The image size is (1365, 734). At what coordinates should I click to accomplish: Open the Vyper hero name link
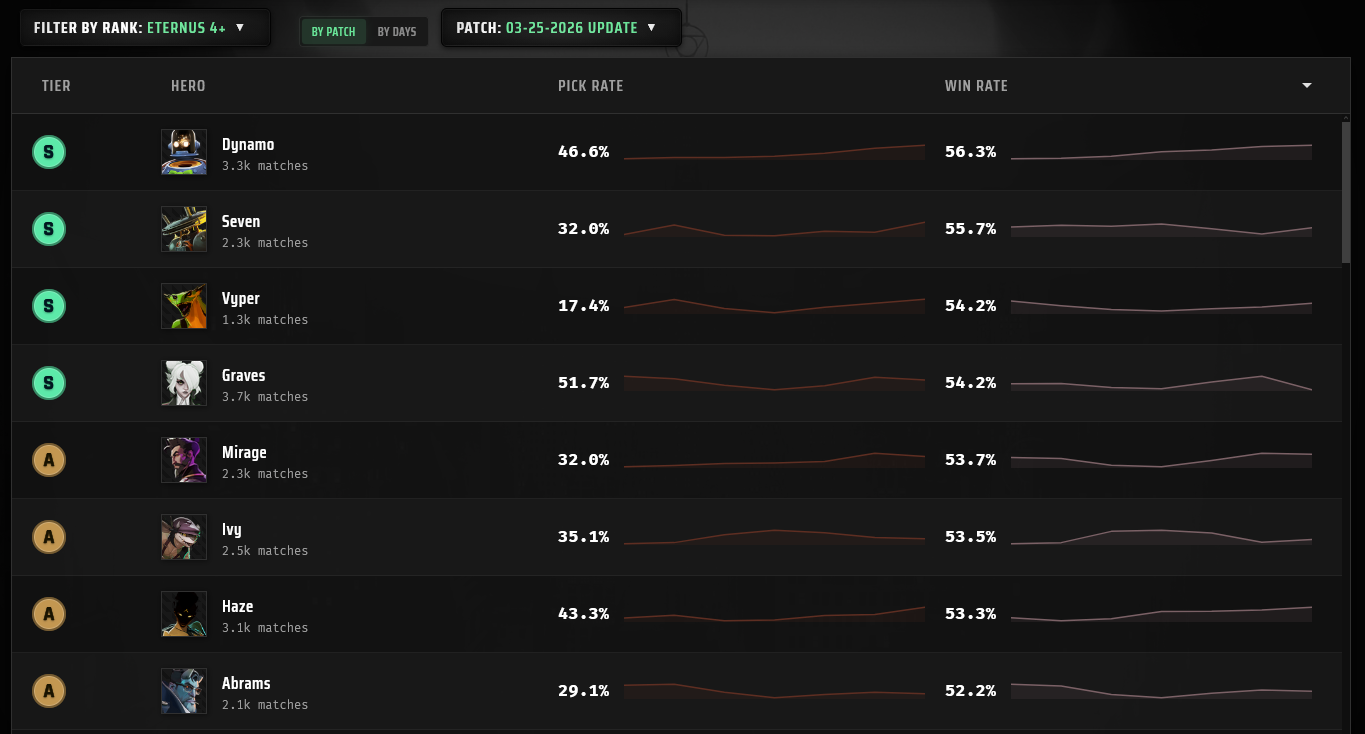click(x=241, y=298)
